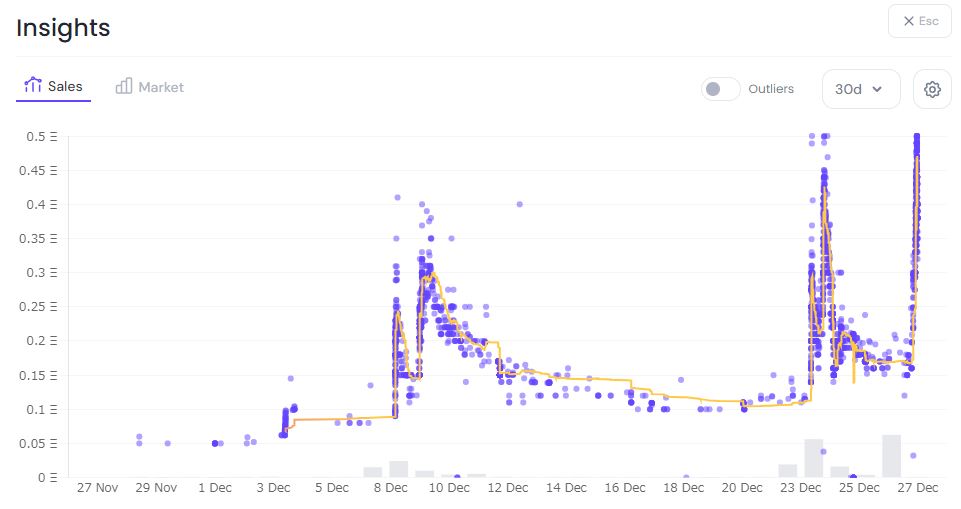
Task: Click the 0.05 Ξ y-axis label
Action: tap(38, 443)
